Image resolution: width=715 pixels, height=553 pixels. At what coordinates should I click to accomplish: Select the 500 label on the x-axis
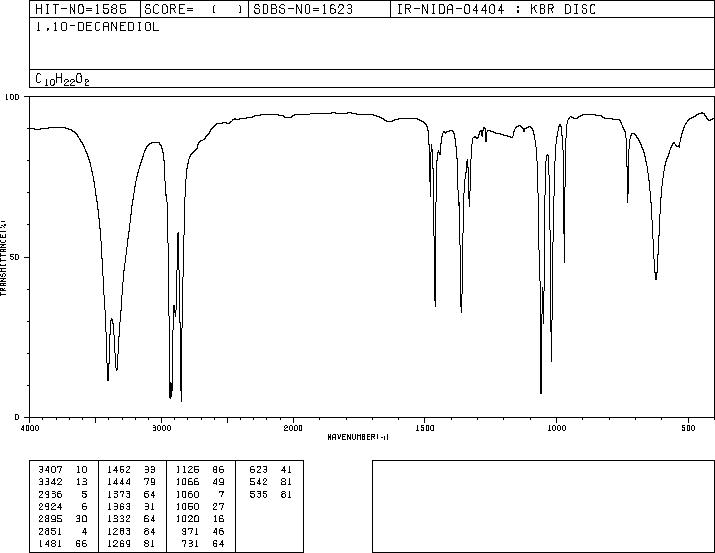click(688, 428)
